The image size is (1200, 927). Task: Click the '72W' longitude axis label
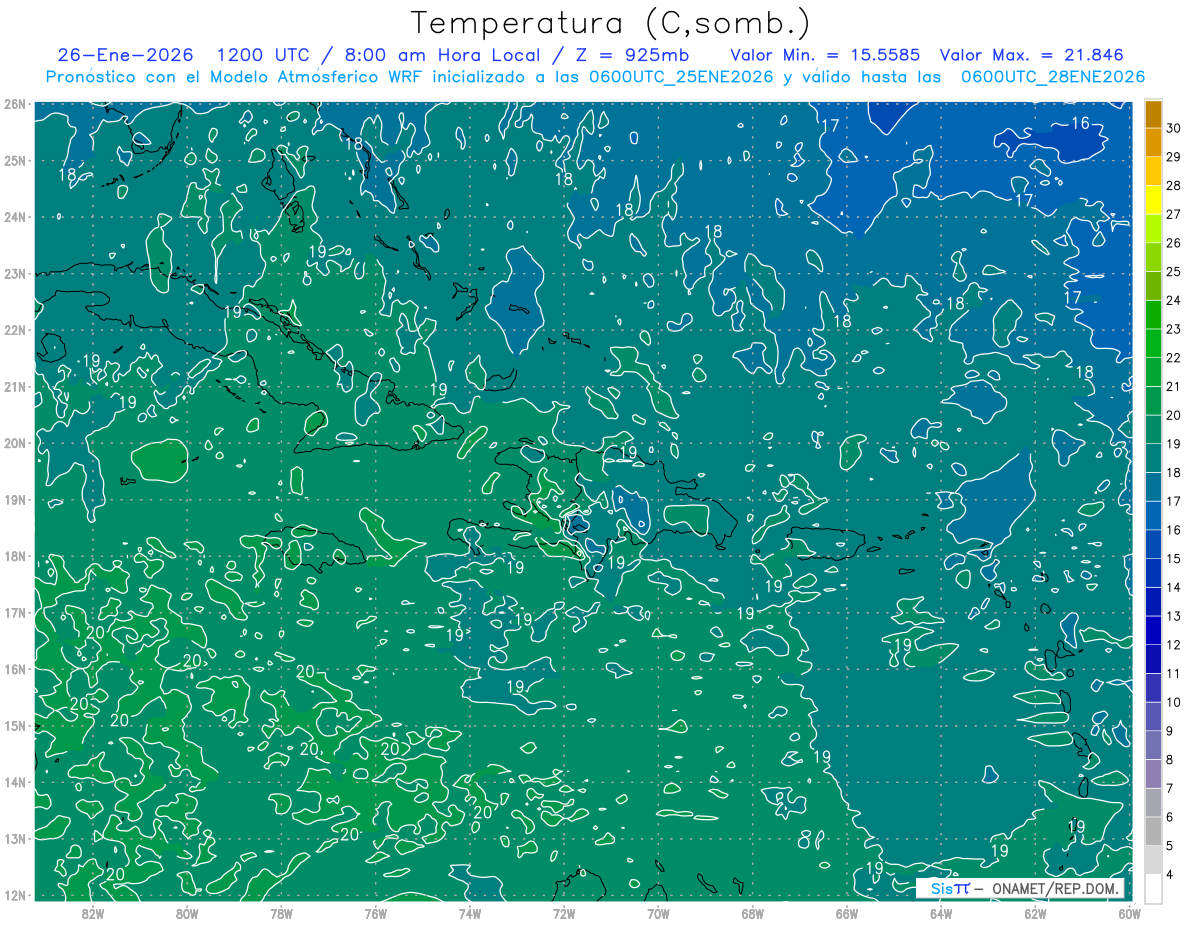564,913
